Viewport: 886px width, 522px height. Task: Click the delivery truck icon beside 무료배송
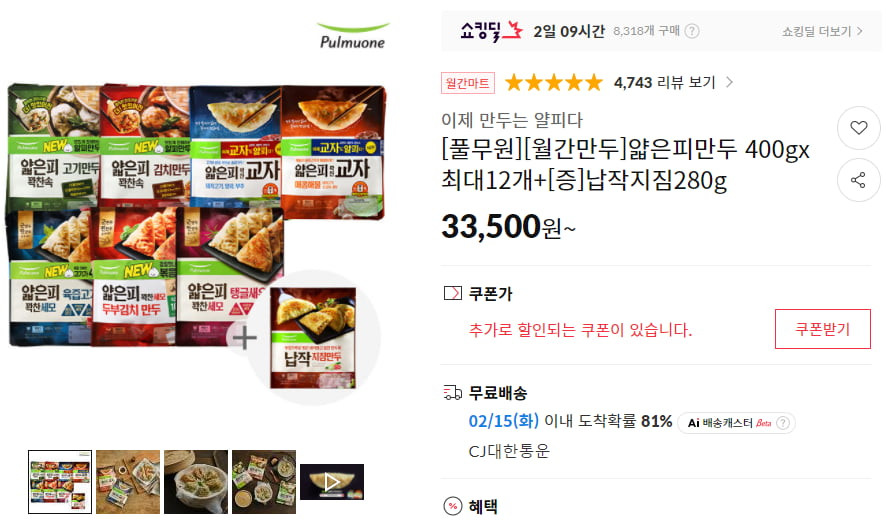tap(453, 392)
